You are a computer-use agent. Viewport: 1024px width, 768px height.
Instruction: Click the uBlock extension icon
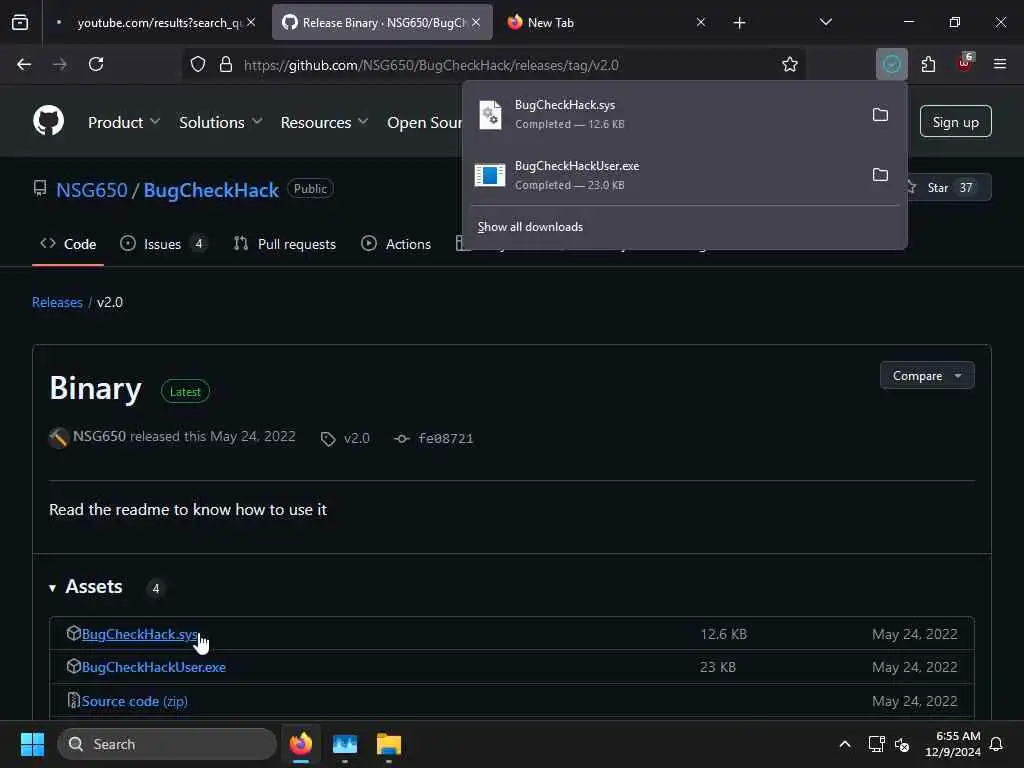point(965,63)
